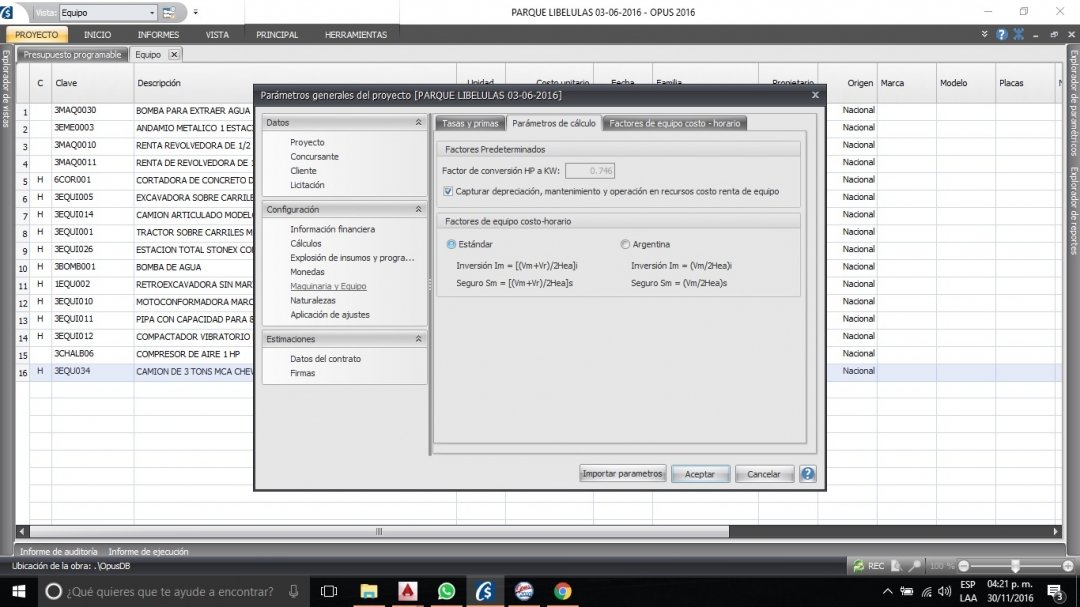1080x607 pixels.
Task: Click the zoom slider handle
Action: point(1015,566)
